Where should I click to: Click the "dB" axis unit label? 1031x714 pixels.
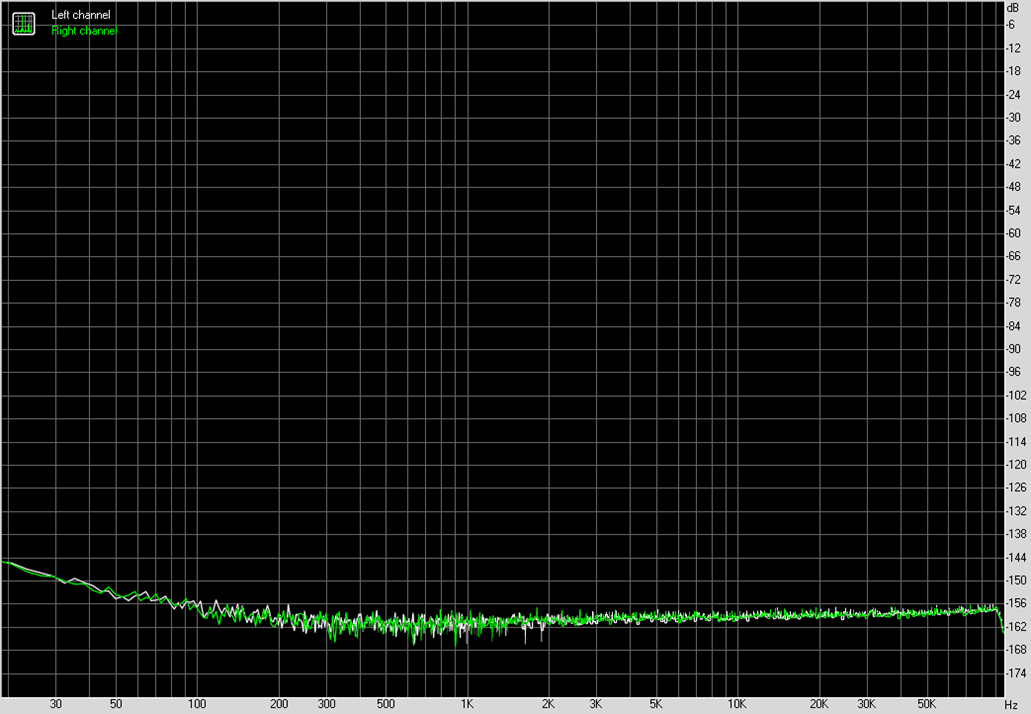(1013, 9)
